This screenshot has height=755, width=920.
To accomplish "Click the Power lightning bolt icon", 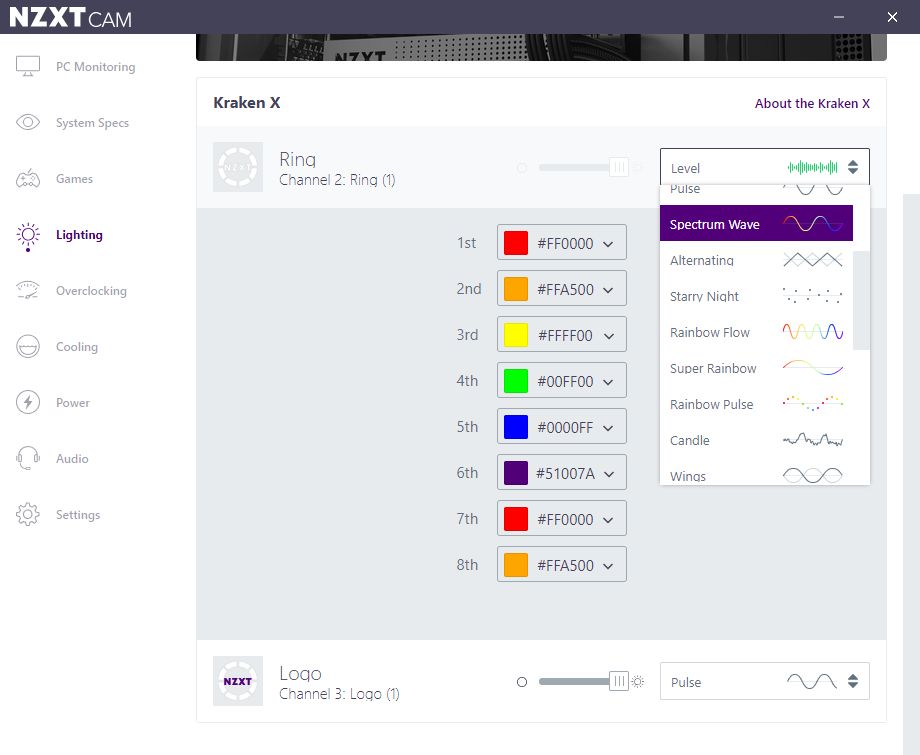I will tap(28, 402).
